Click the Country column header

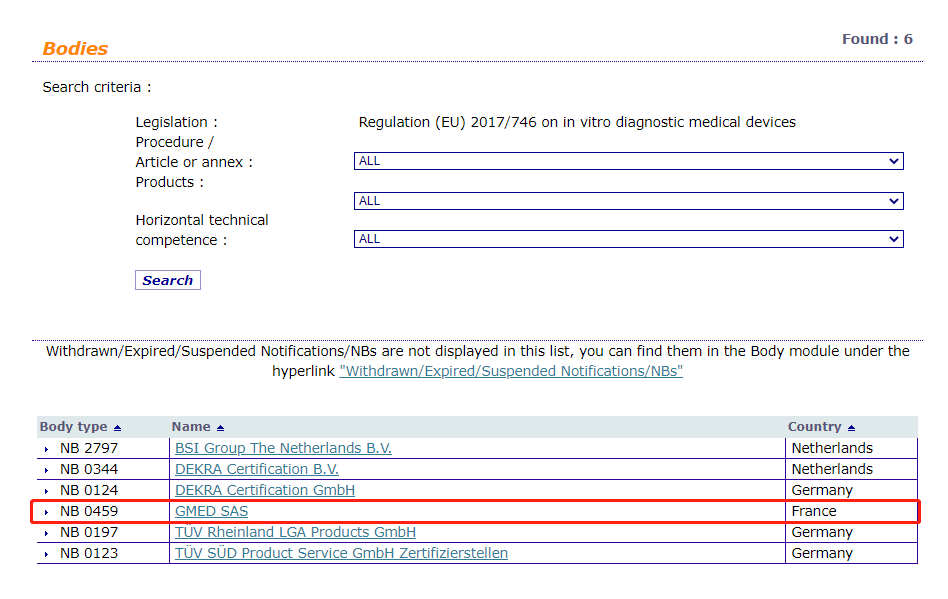814,427
